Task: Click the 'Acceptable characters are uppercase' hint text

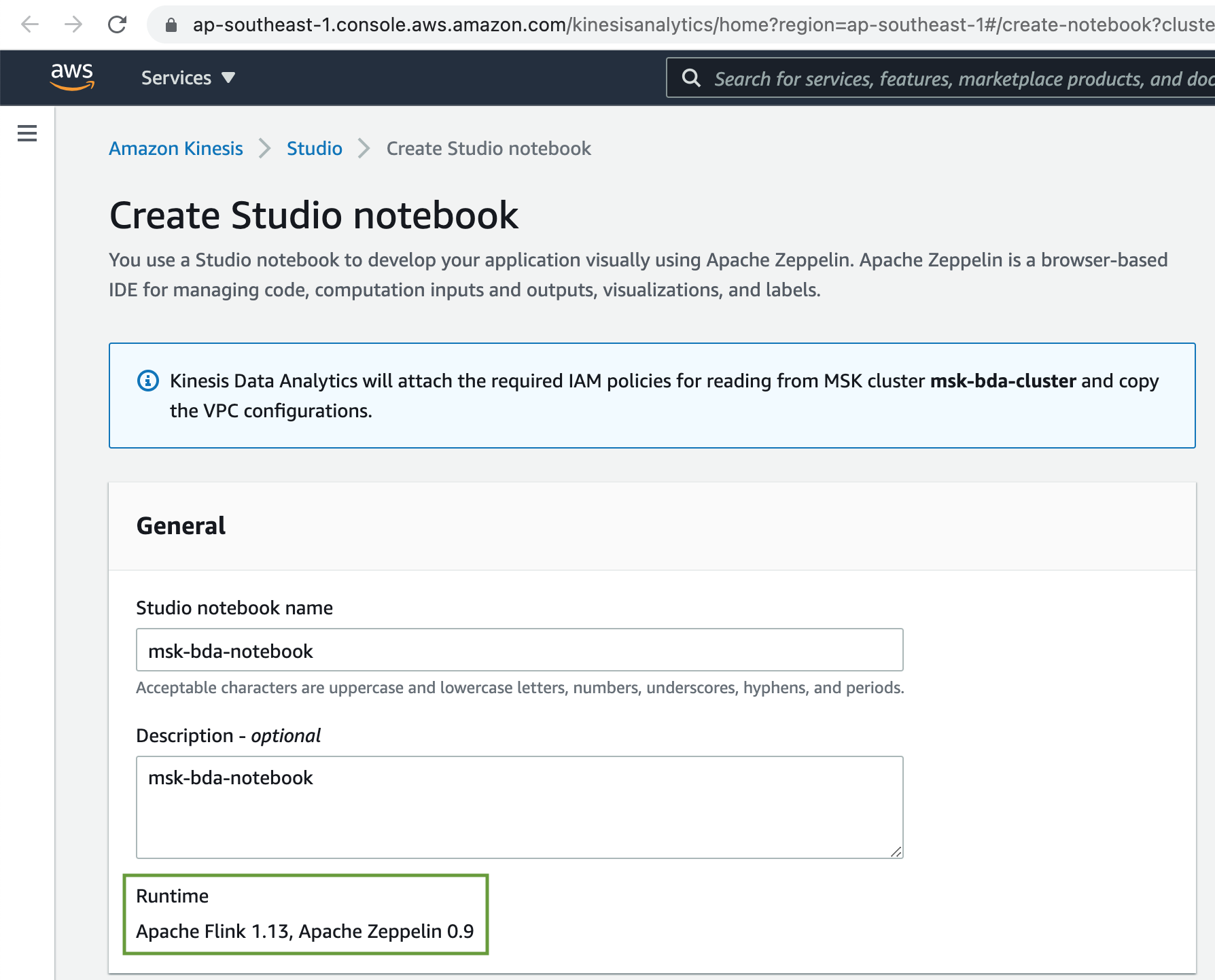Action: [520, 688]
